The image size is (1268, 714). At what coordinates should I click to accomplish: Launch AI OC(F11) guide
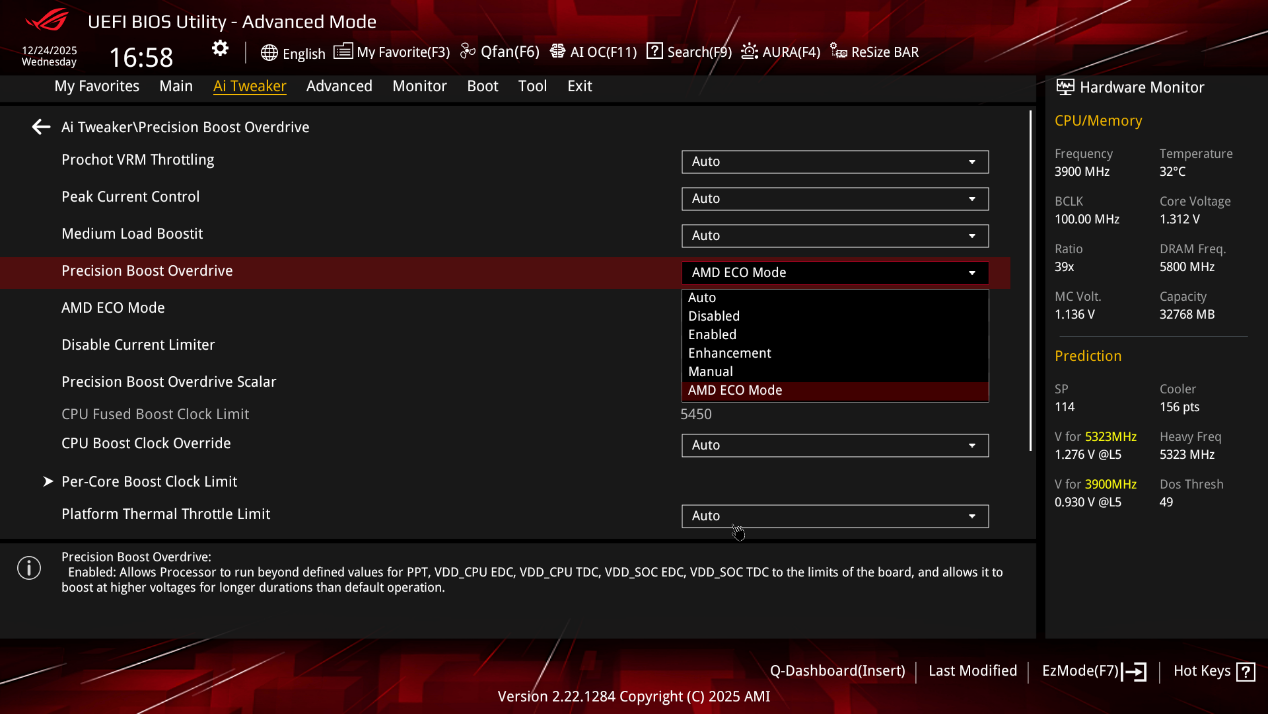pyautogui.click(x=593, y=52)
